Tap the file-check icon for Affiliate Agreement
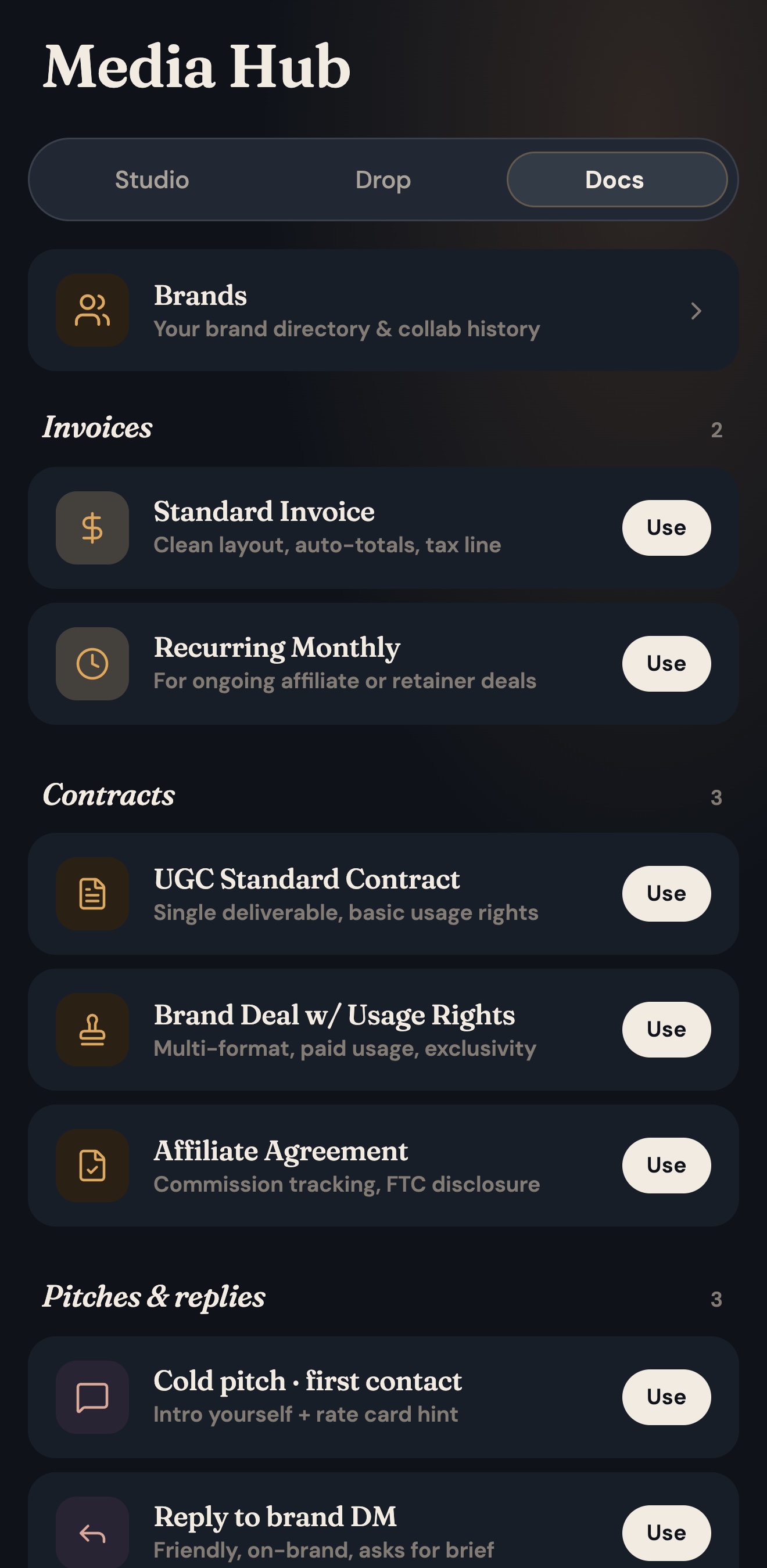 pos(92,1165)
